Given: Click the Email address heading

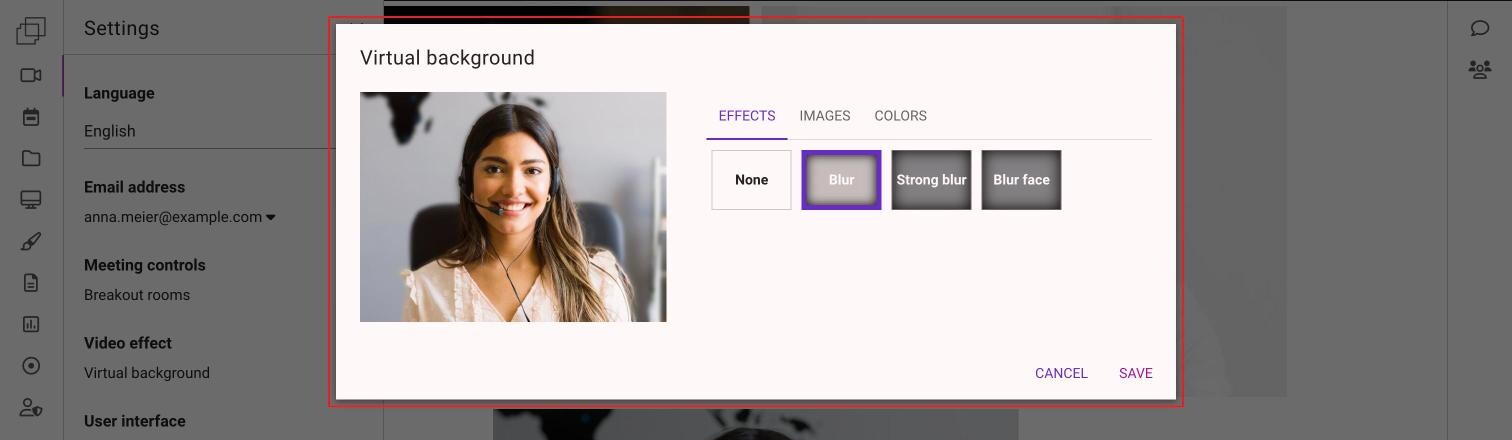Looking at the screenshot, I should 134,187.
